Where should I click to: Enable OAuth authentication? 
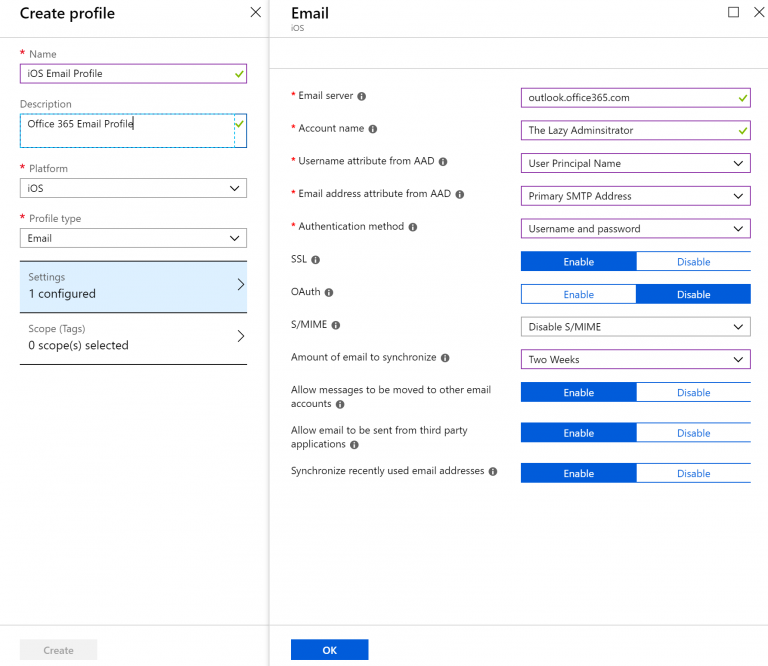tap(578, 294)
